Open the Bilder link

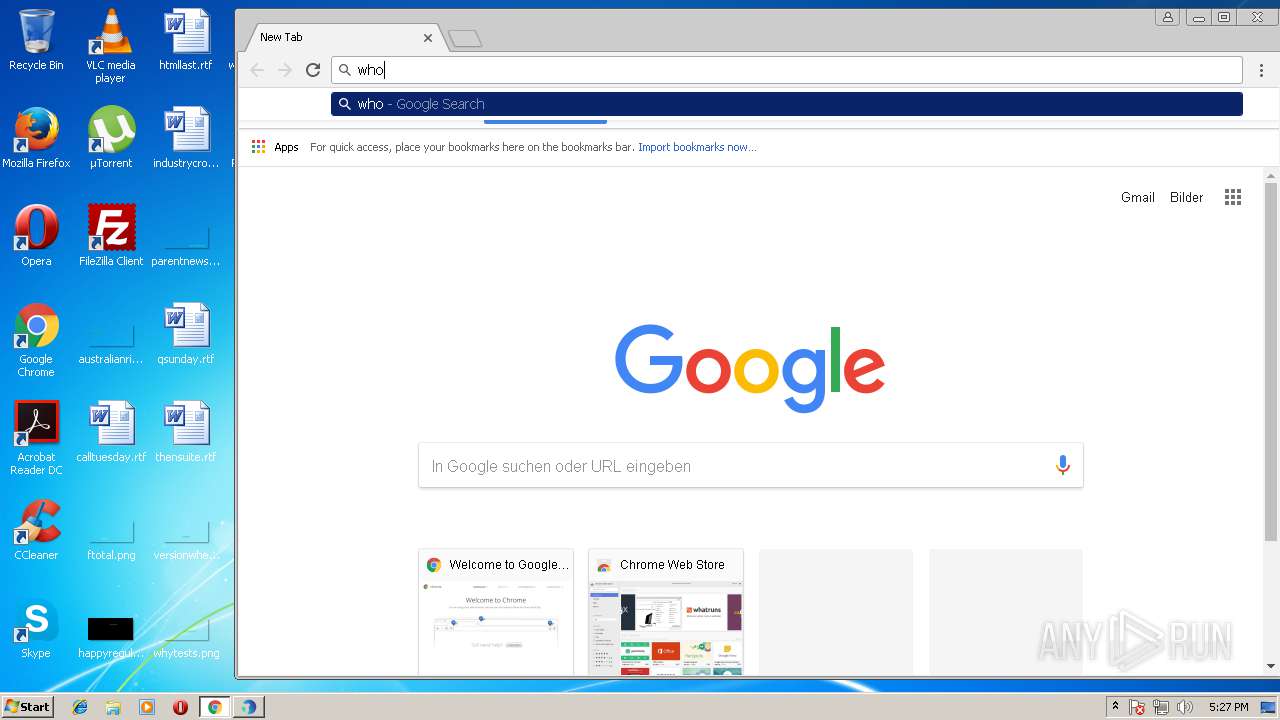pos(1187,197)
